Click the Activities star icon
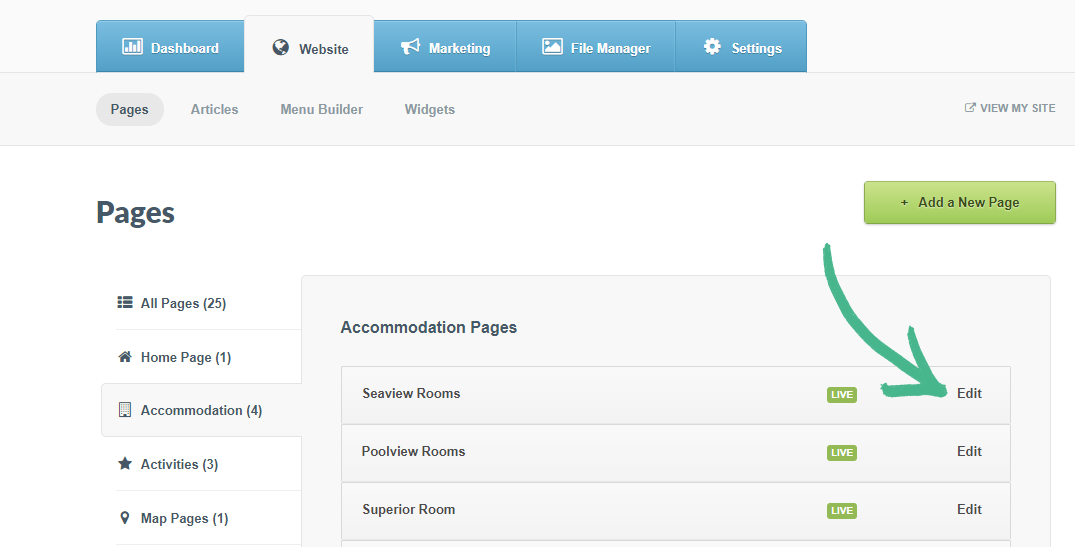 (125, 464)
